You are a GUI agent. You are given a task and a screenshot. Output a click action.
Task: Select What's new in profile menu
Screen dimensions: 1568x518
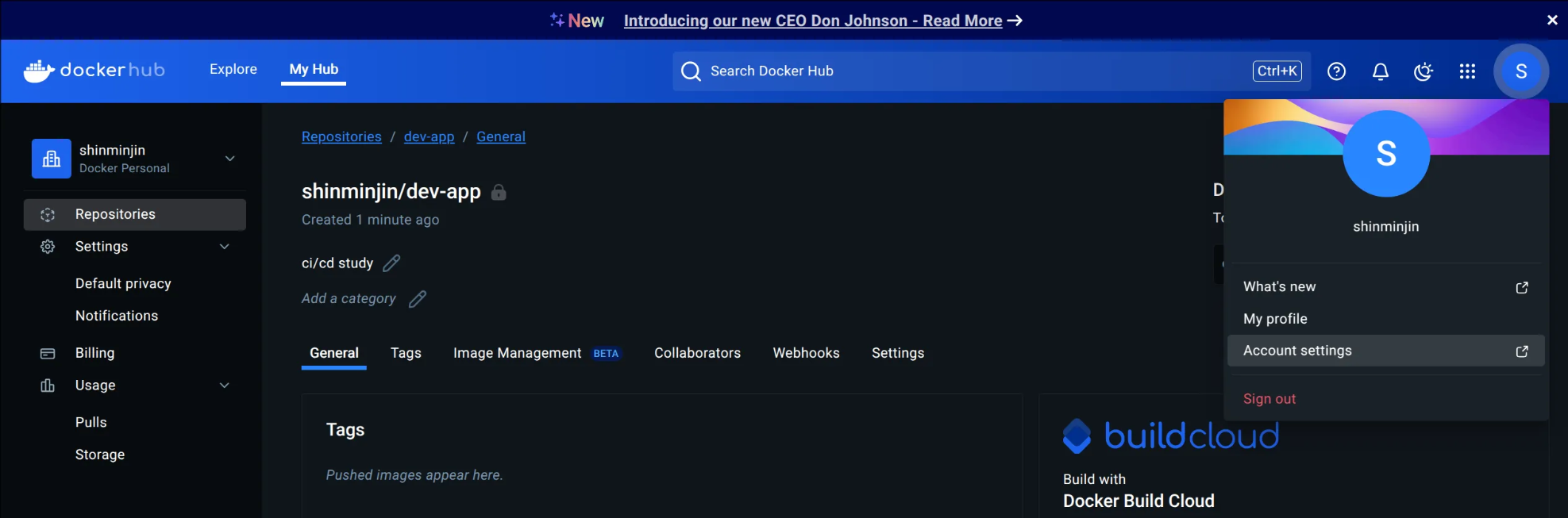[1385, 287]
